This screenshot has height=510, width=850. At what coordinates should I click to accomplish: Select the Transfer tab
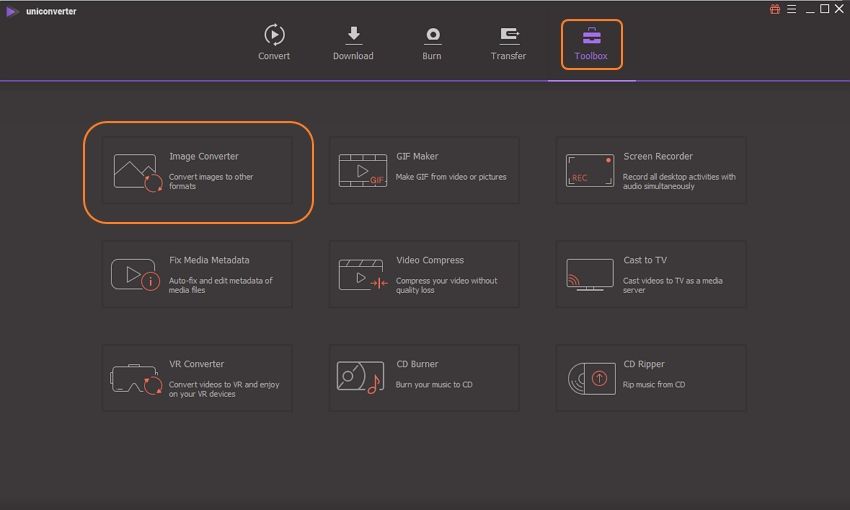tap(508, 42)
